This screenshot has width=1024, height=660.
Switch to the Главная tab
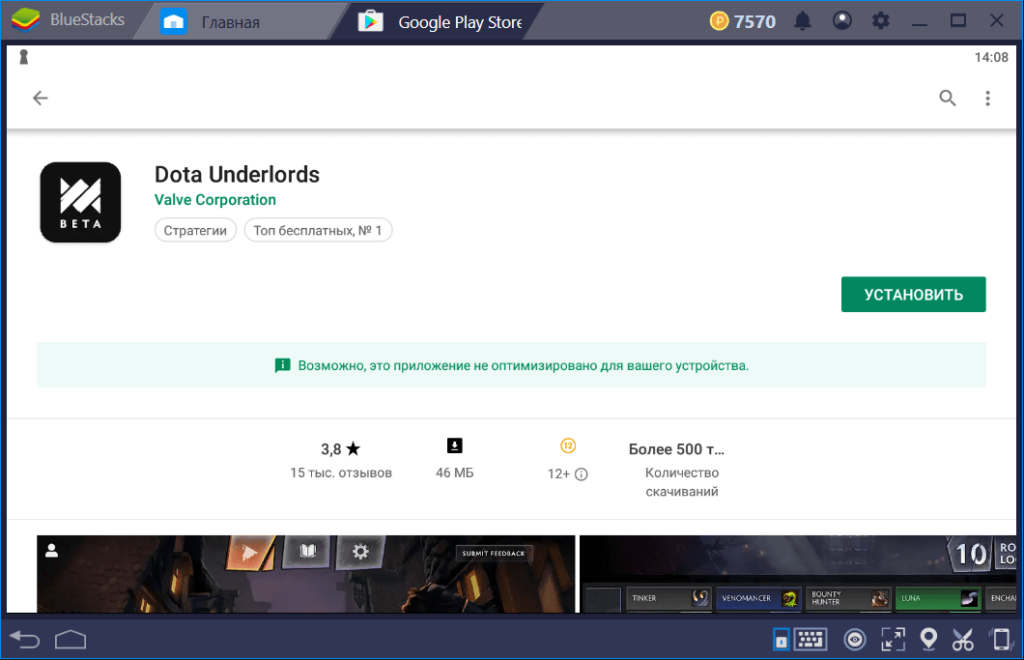230,21
